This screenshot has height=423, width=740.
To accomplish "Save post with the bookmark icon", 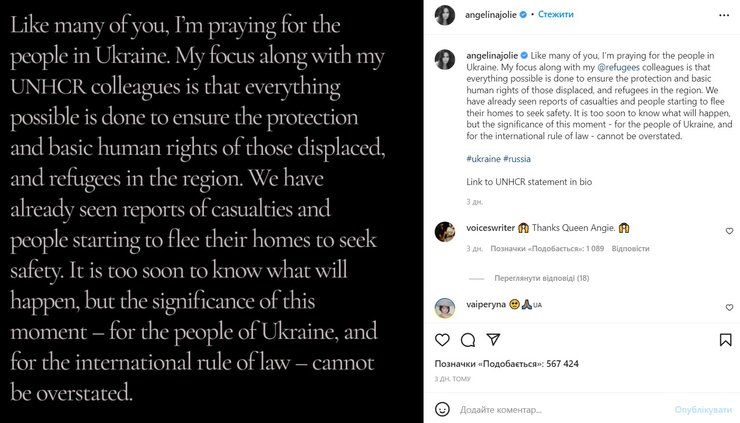I will (x=725, y=340).
